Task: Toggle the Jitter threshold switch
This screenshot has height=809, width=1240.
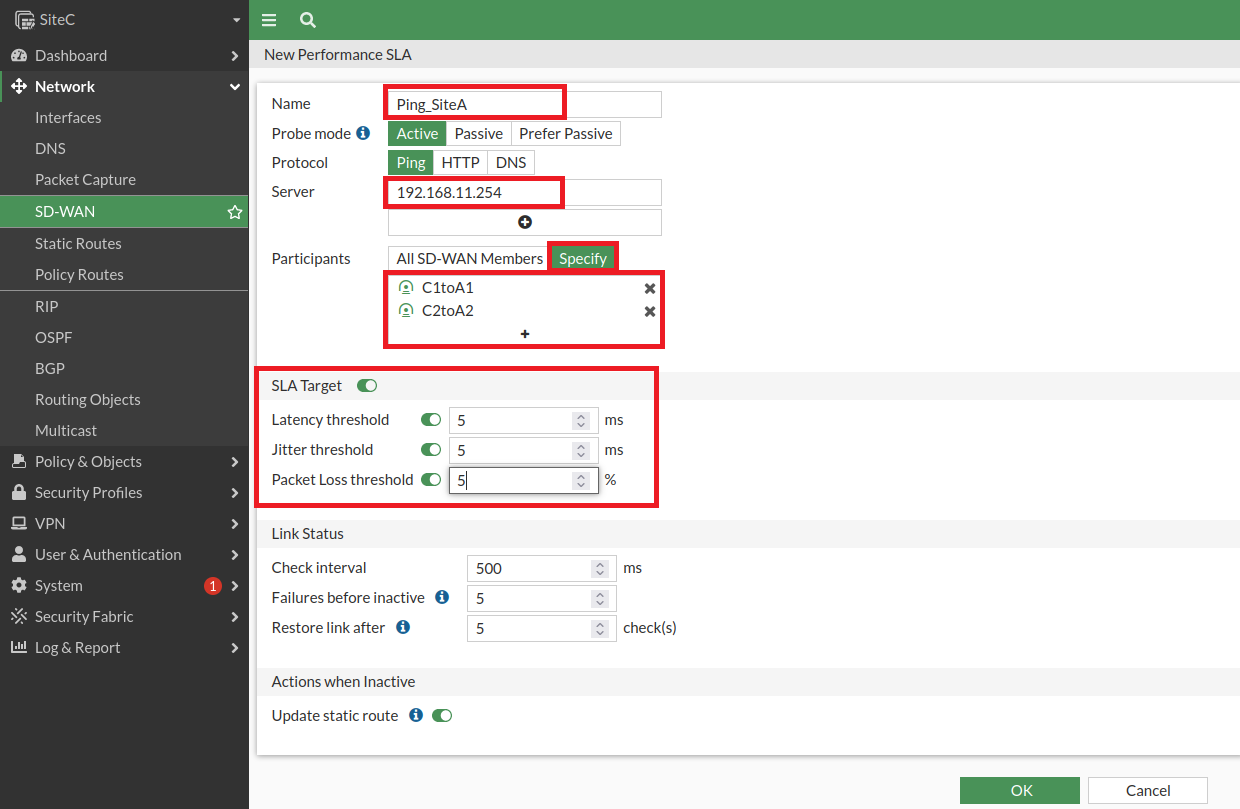Action: click(431, 450)
